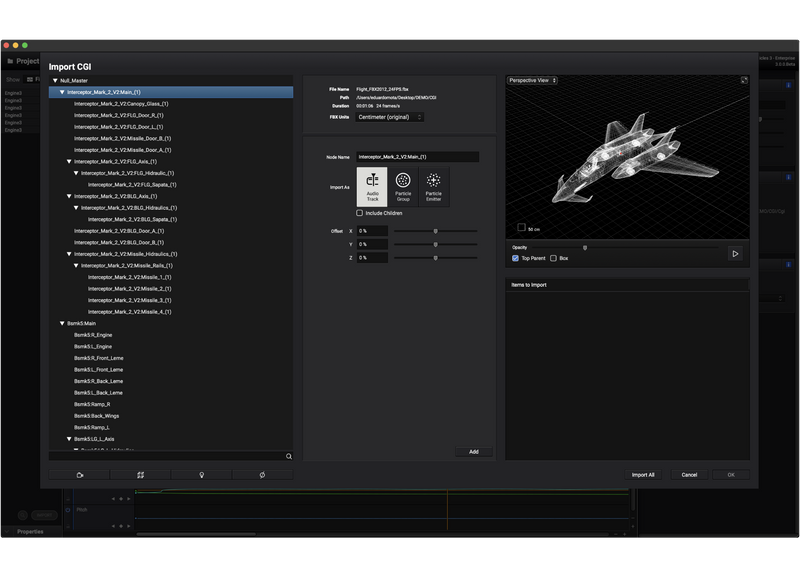This screenshot has width=800, height=577.
Task: Open the Perspective View dropdown
Action: tap(532, 80)
